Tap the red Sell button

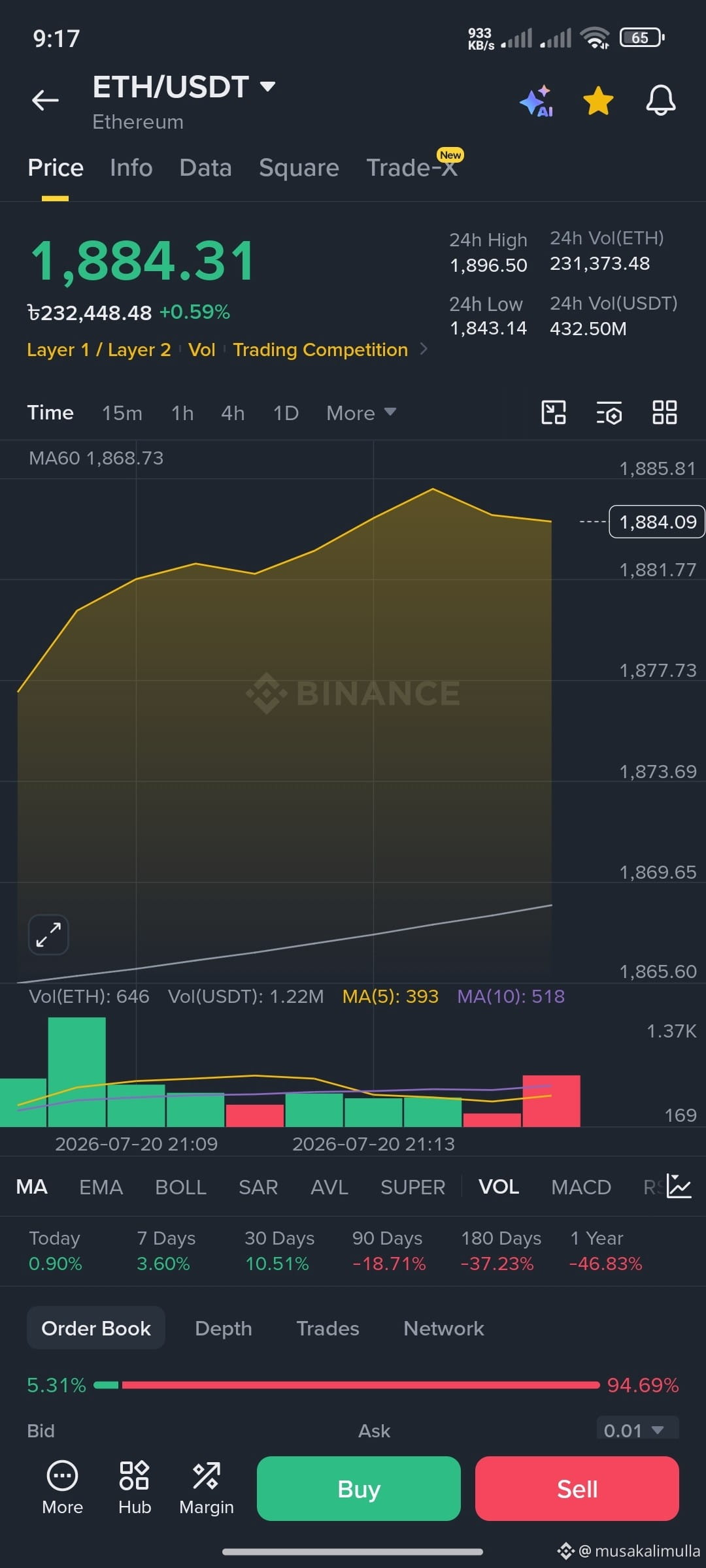click(577, 1489)
